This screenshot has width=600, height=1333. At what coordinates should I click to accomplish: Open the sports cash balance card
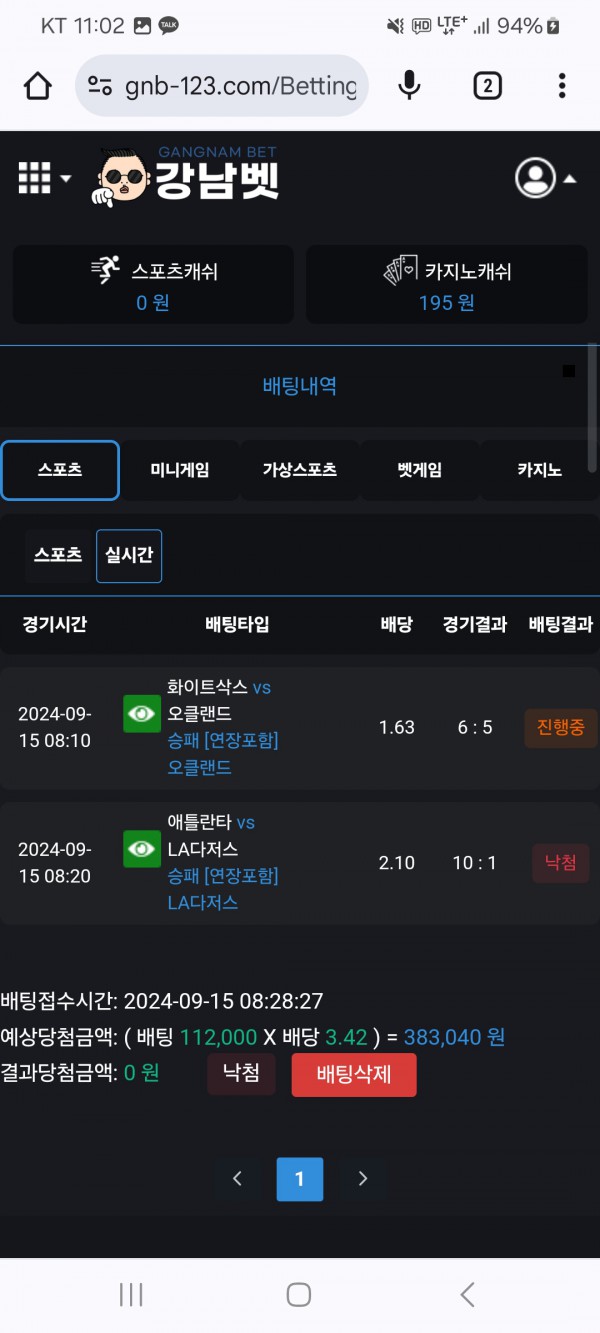pyautogui.click(x=153, y=285)
